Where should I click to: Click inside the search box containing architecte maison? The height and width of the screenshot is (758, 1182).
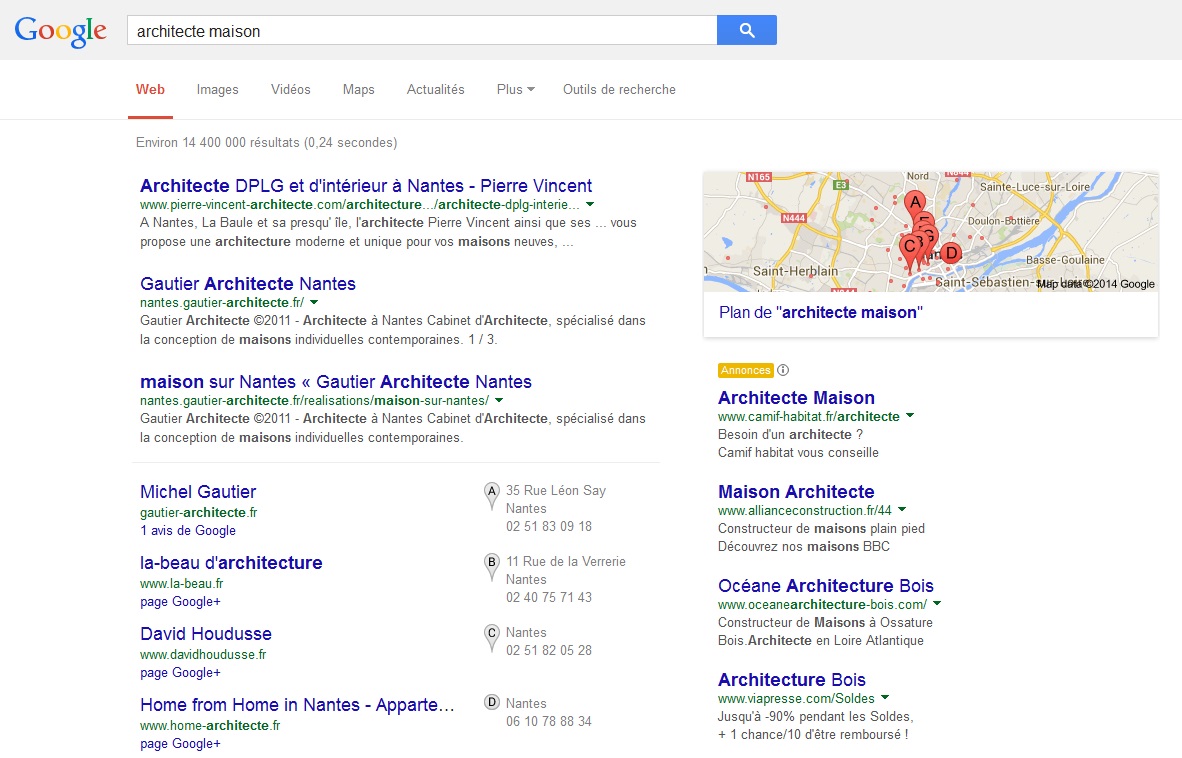[x=422, y=31]
